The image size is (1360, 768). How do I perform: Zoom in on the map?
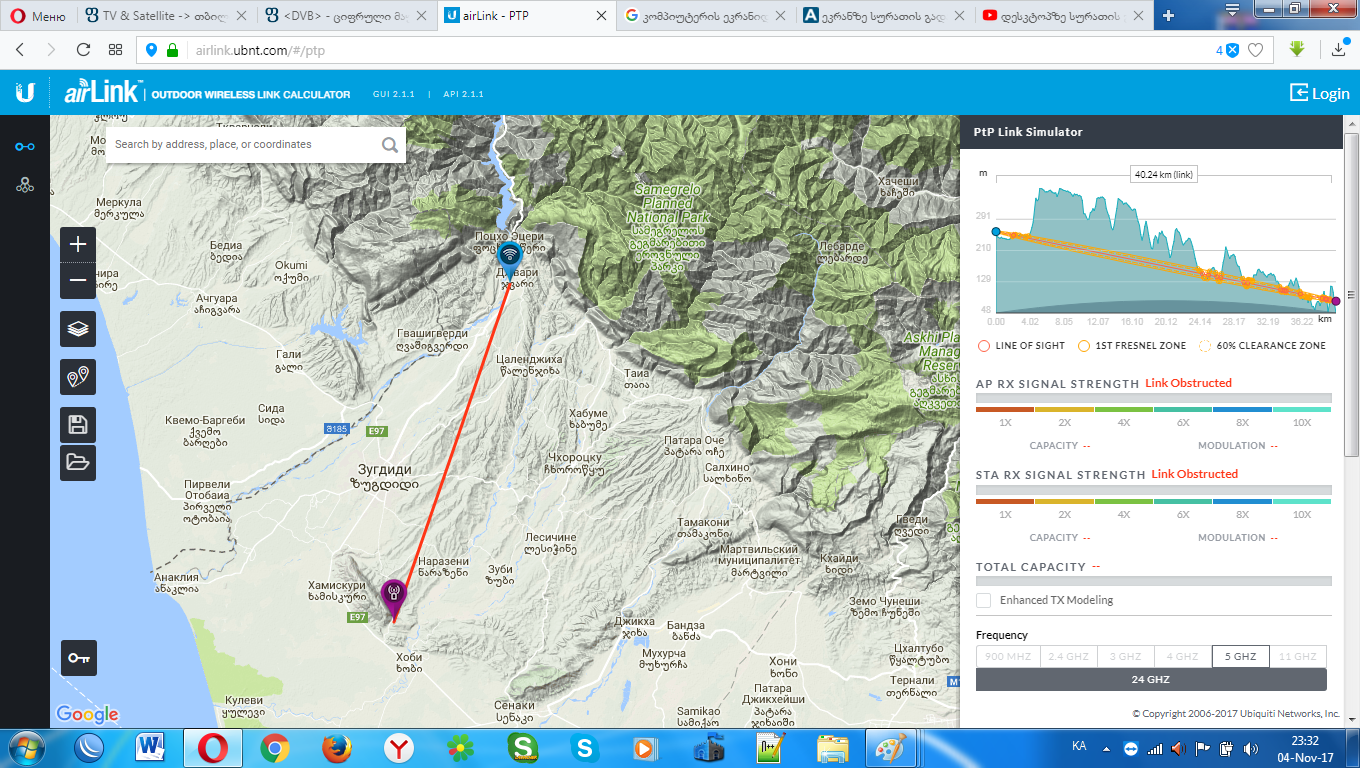(x=78, y=244)
